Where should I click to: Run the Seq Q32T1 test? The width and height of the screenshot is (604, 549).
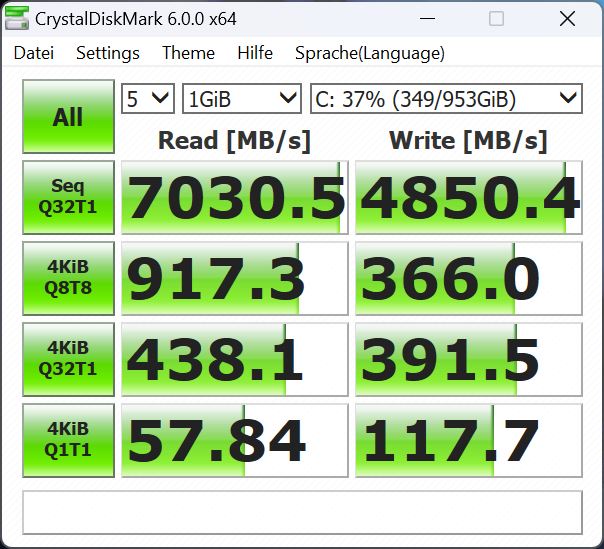tap(69, 197)
